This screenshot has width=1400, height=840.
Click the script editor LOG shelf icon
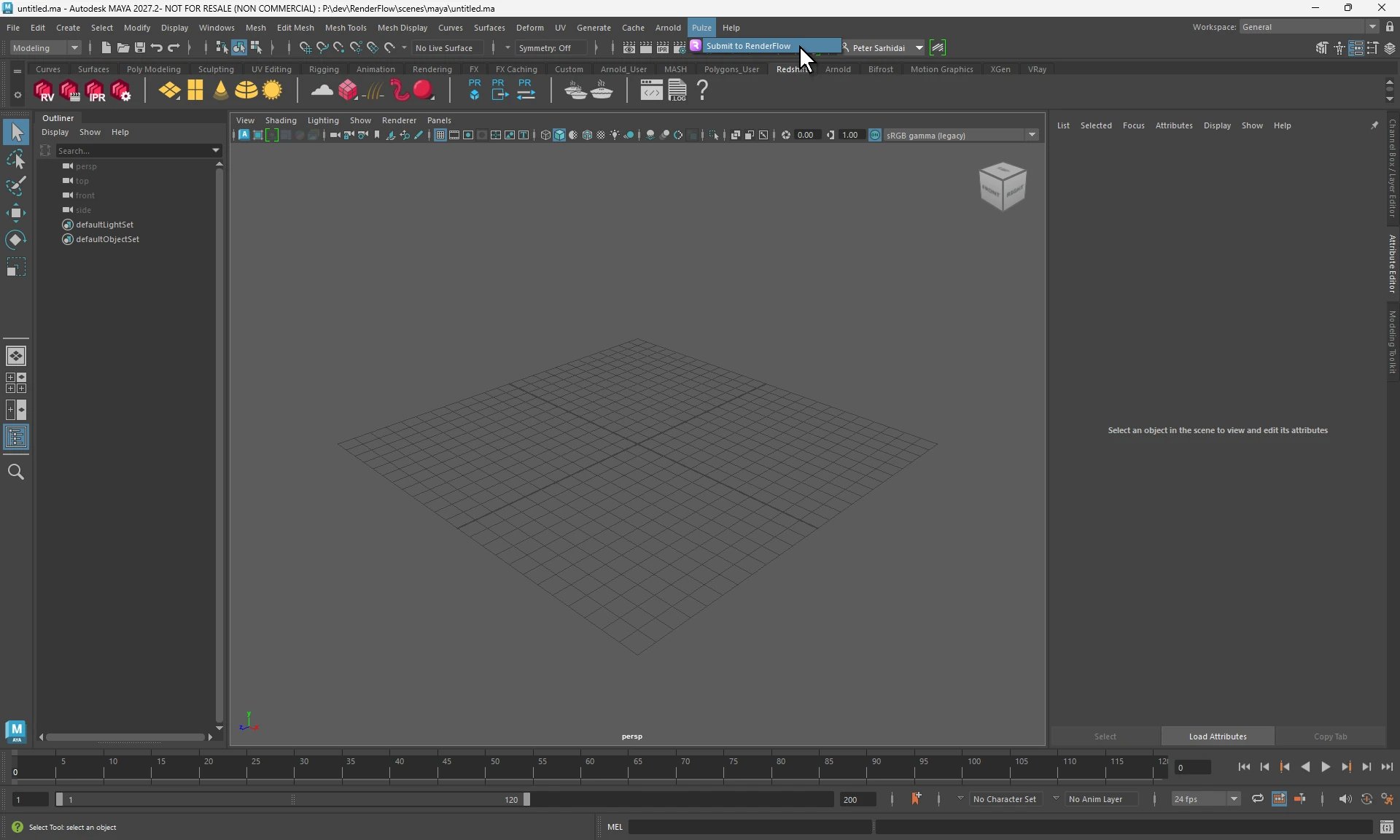(x=677, y=90)
